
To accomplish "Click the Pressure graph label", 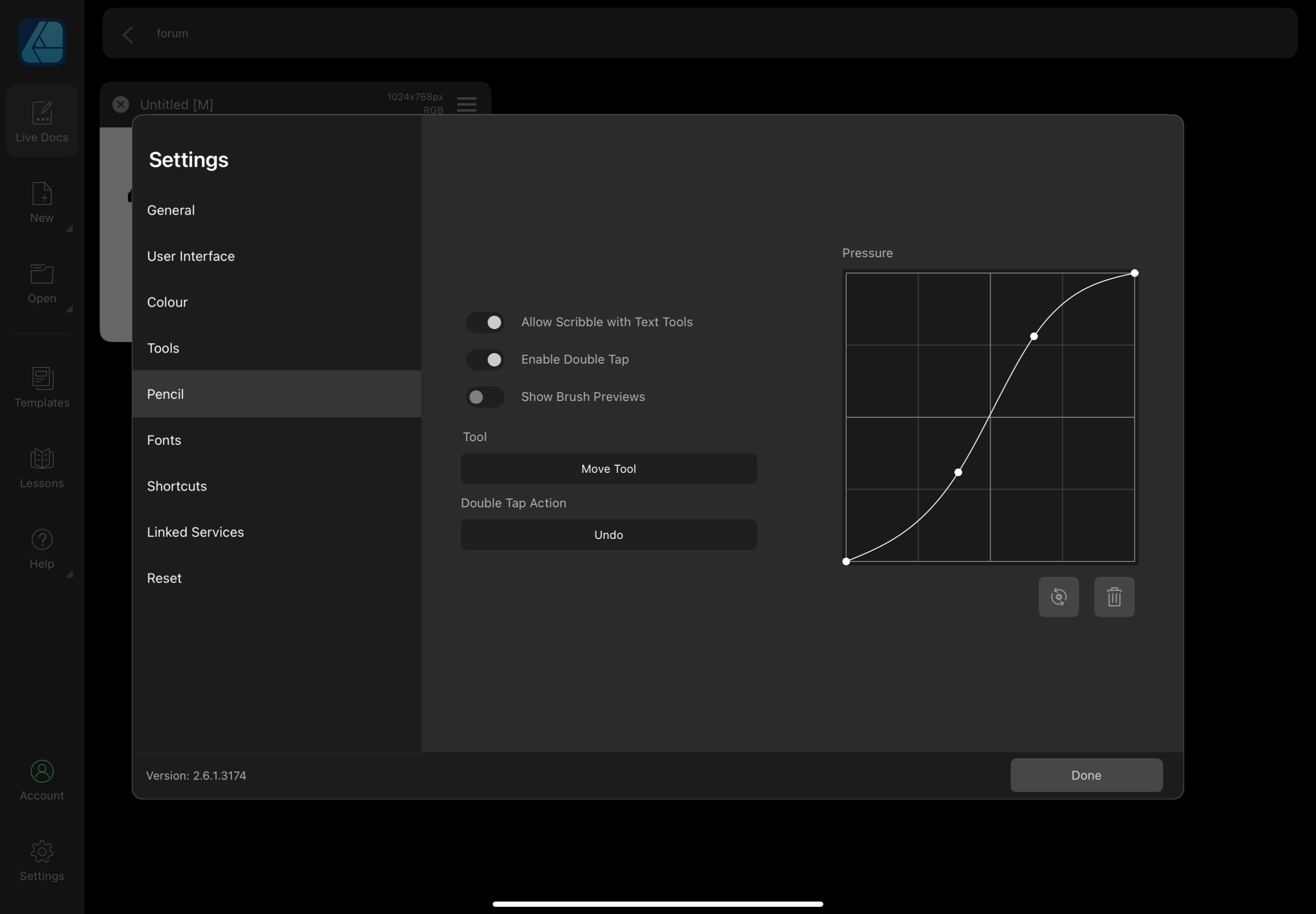I will pos(867,253).
